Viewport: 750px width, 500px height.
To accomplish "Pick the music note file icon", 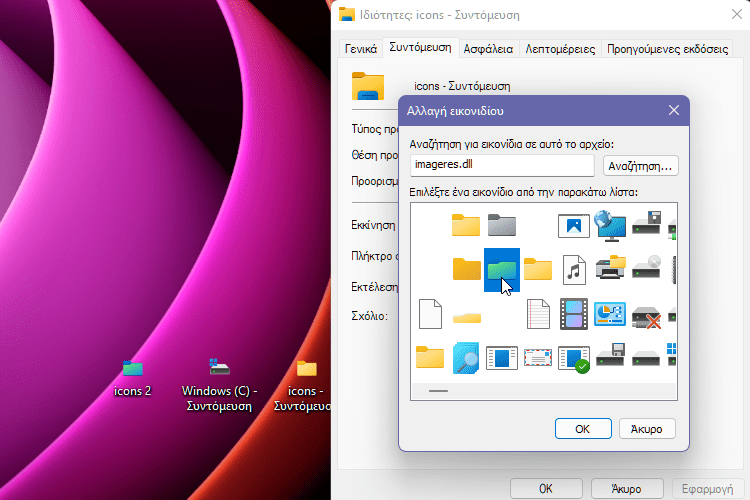I will click(574, 270).
